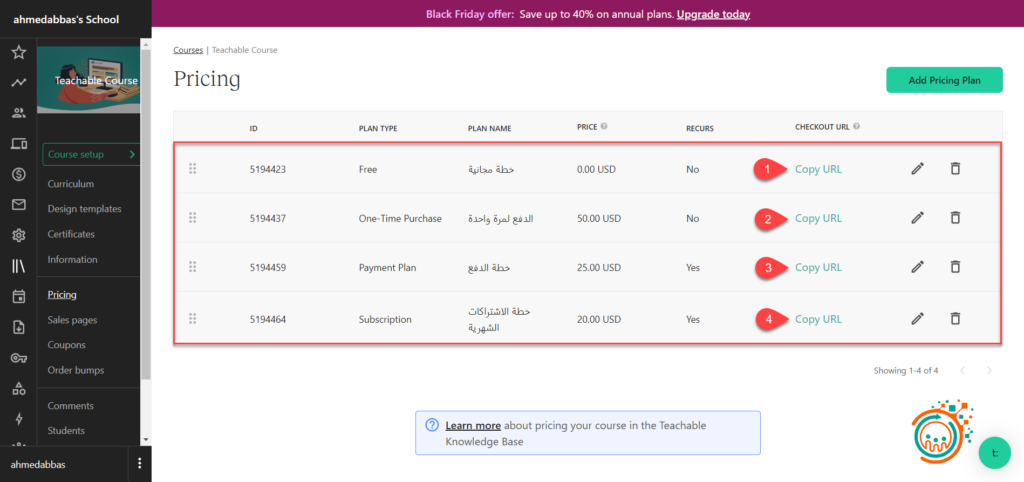Delete the Subscription plan with trash icon
This screenshot has width=1024, height=482.
[x=955, y=318]
